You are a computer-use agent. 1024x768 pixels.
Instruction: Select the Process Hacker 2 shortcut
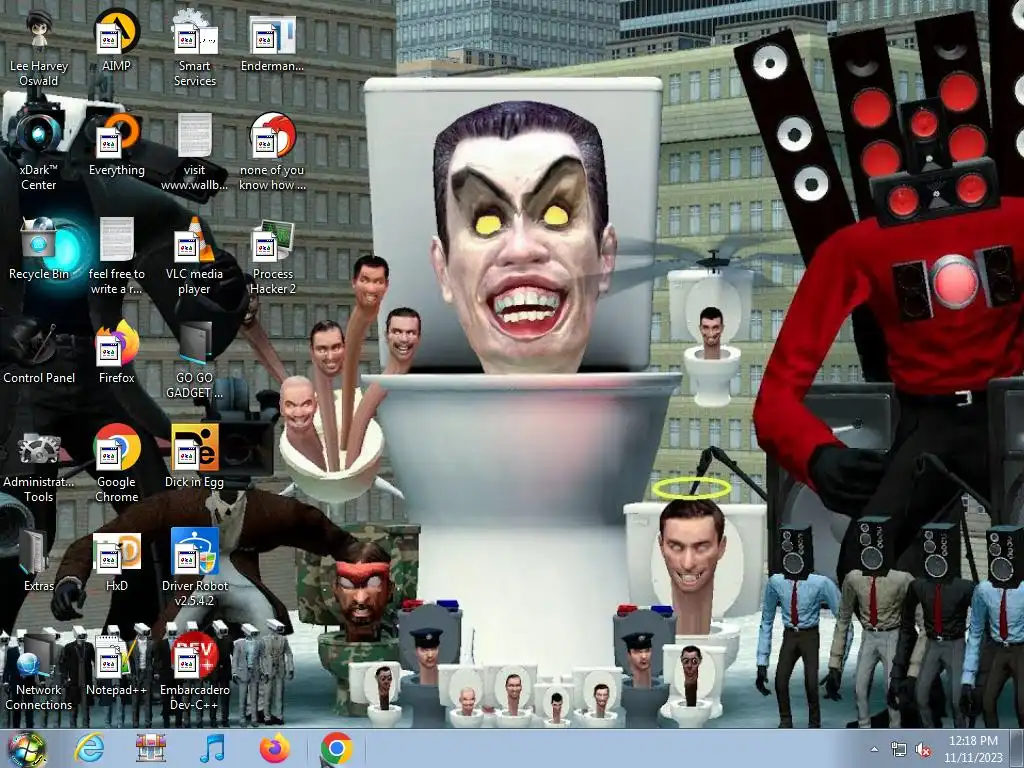(272, 255)
